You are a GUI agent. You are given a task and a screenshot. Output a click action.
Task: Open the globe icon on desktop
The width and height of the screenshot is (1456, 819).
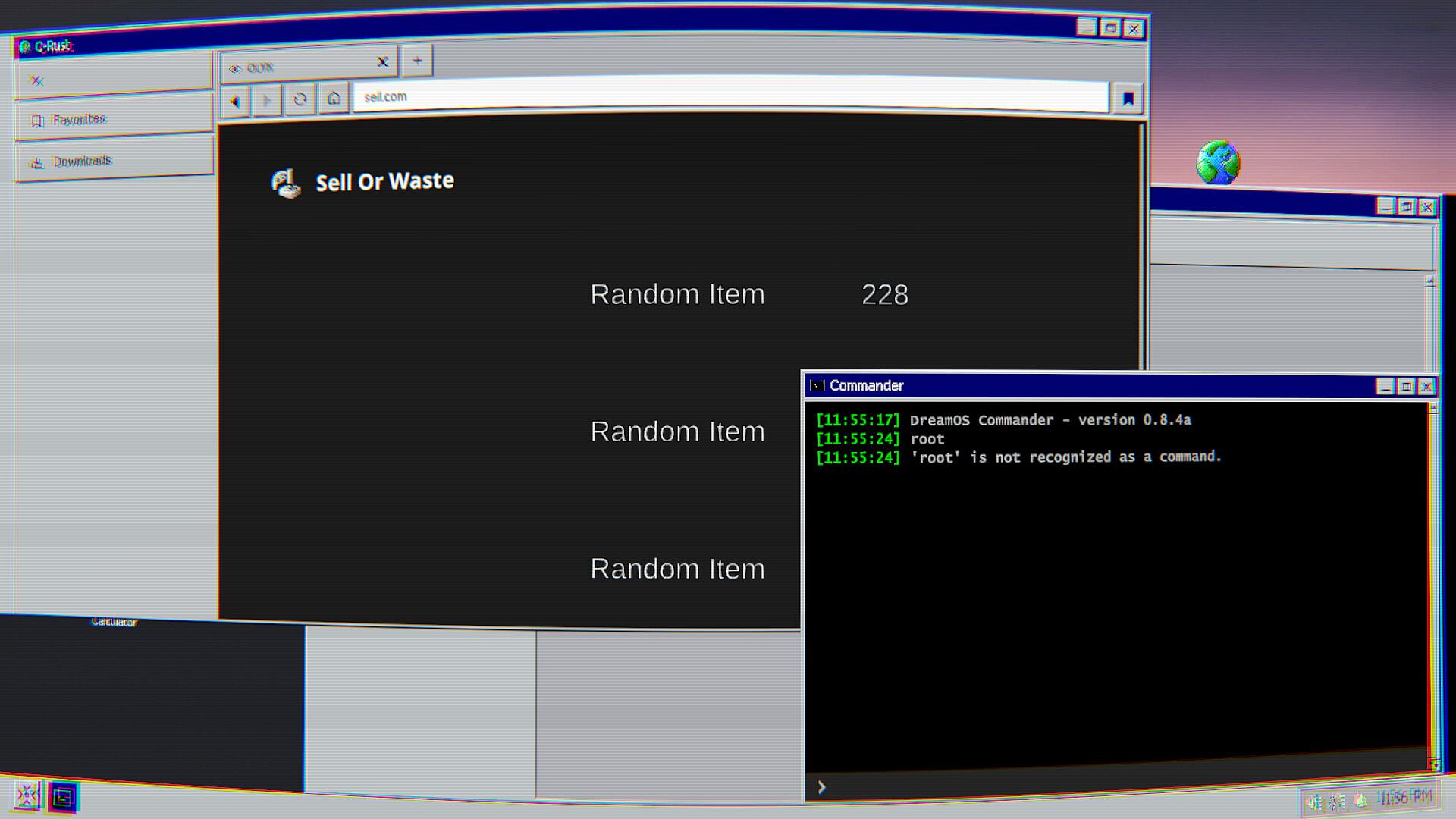(x=1218, y=162)
